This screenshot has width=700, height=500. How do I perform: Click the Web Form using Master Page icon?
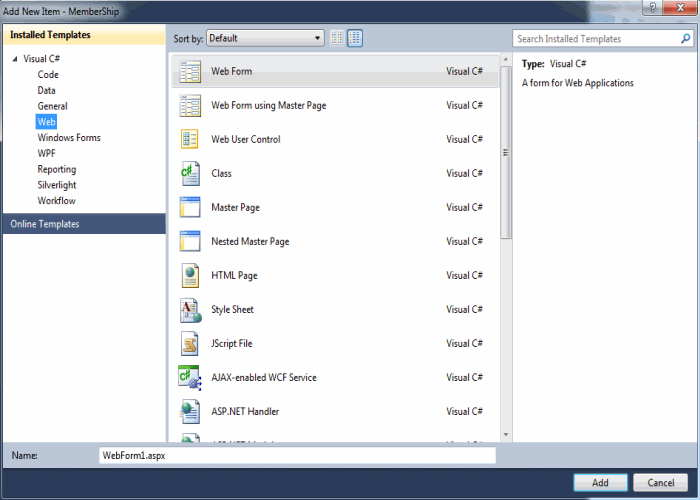point(190,105)
